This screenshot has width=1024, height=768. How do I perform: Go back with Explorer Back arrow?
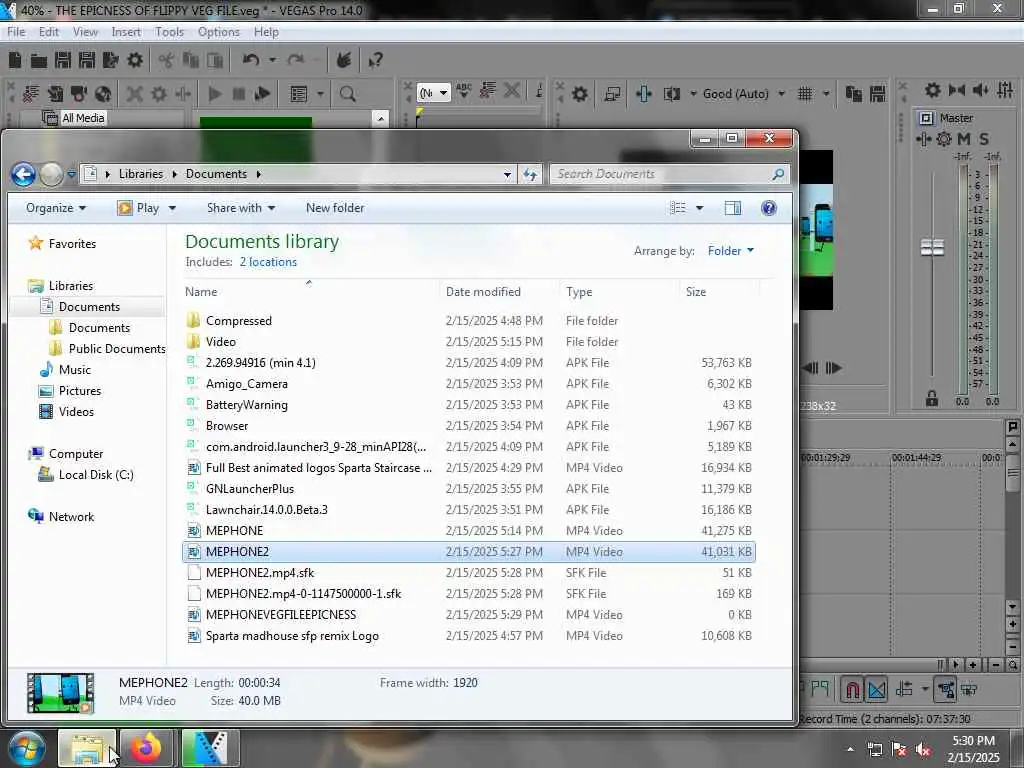click(24, 174)
